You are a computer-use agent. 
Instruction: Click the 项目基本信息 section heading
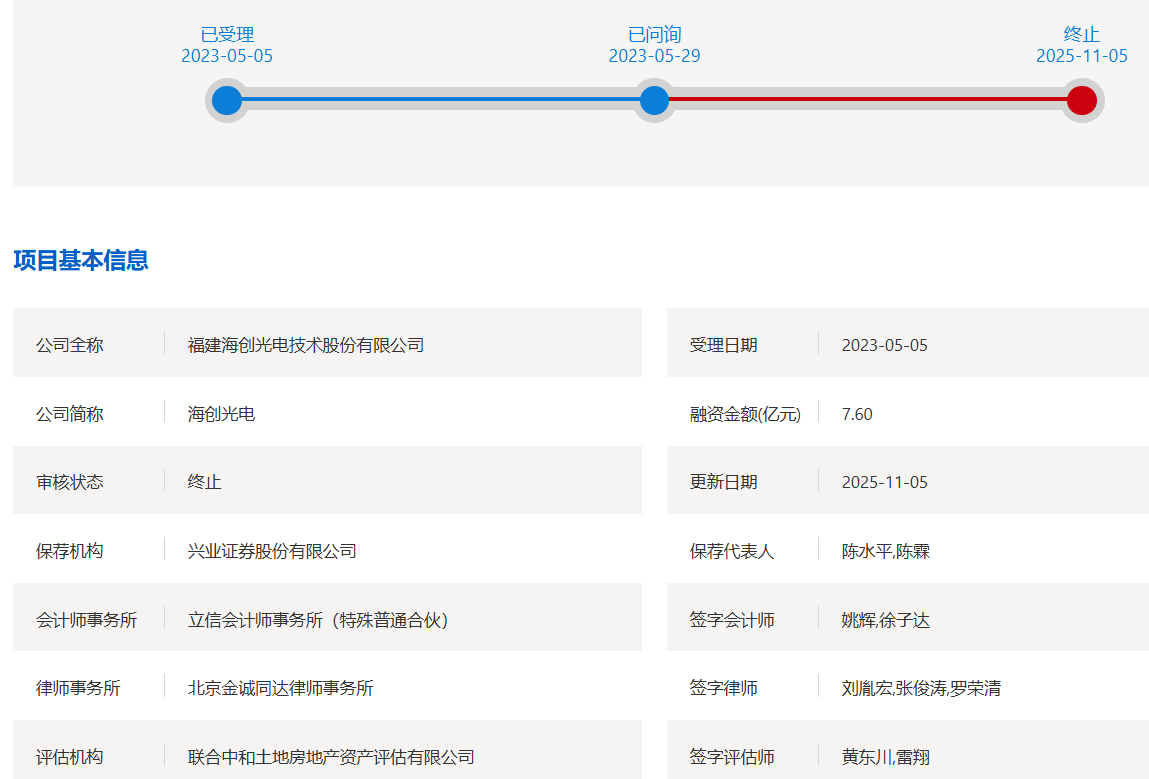pos(81,261)
